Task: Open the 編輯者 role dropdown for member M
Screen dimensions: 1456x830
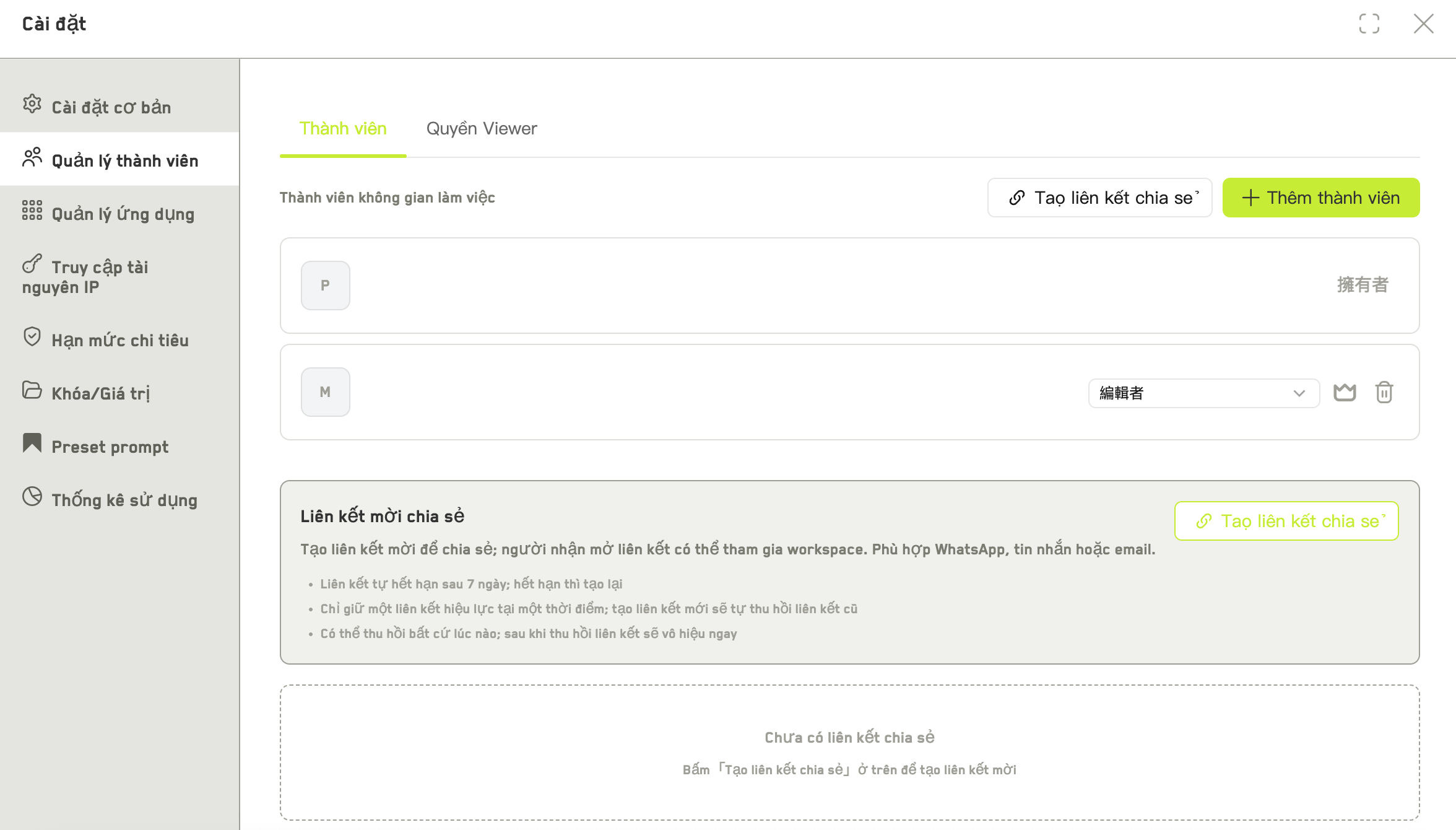Action: (1203, 393)
